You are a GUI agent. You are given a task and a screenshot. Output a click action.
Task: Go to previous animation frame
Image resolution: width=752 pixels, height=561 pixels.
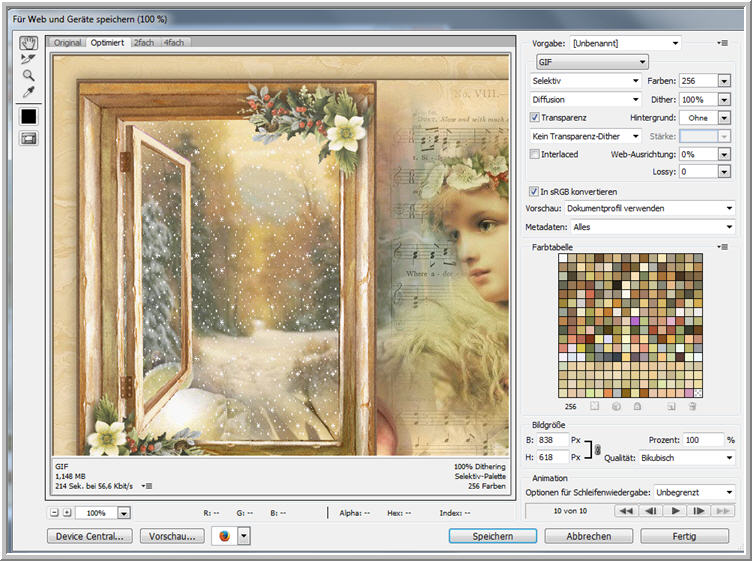click(651, 511)
